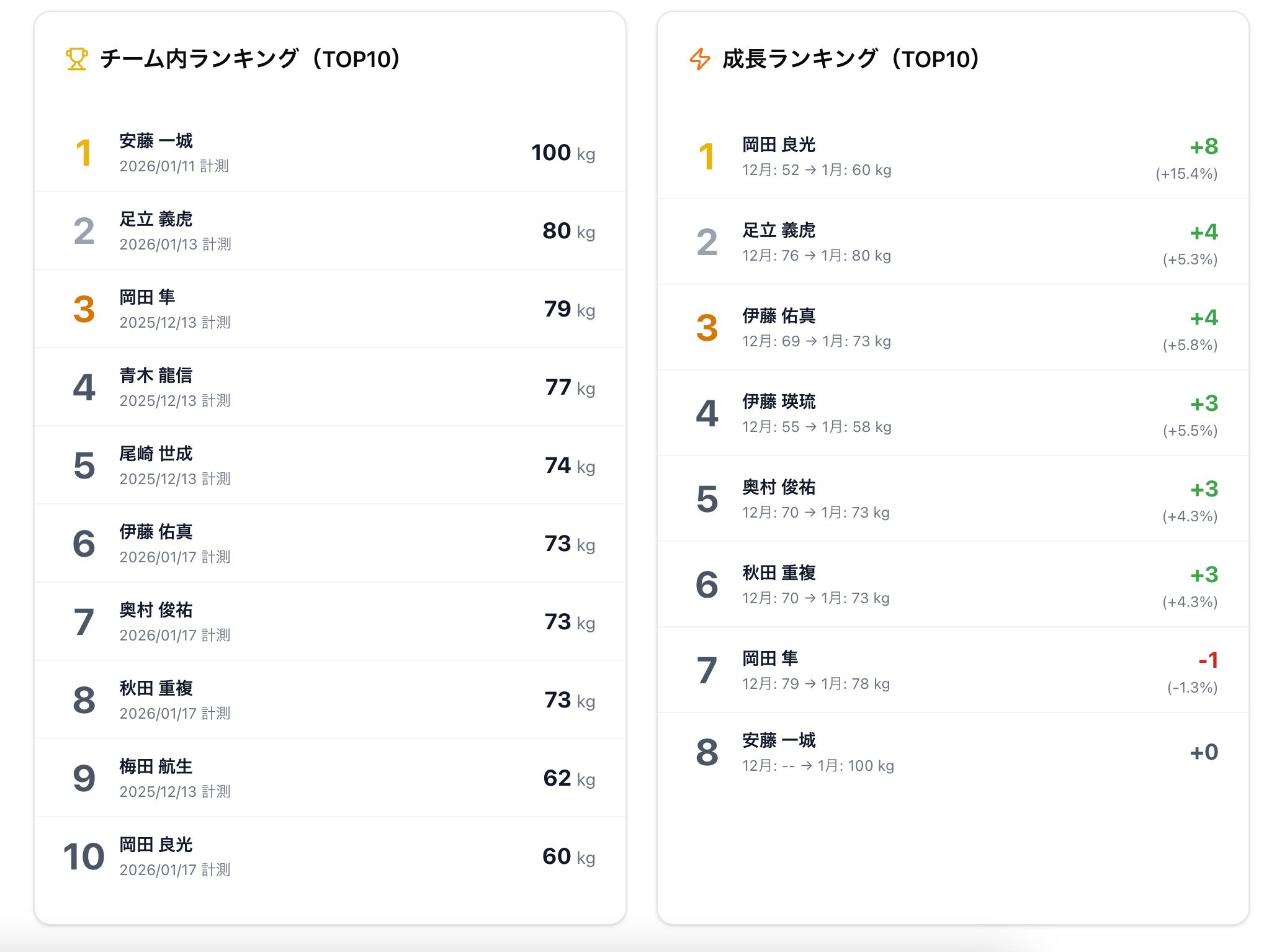Click the 62 kg value
Viewport: 1282px width, 952px height.
(568, 778)
